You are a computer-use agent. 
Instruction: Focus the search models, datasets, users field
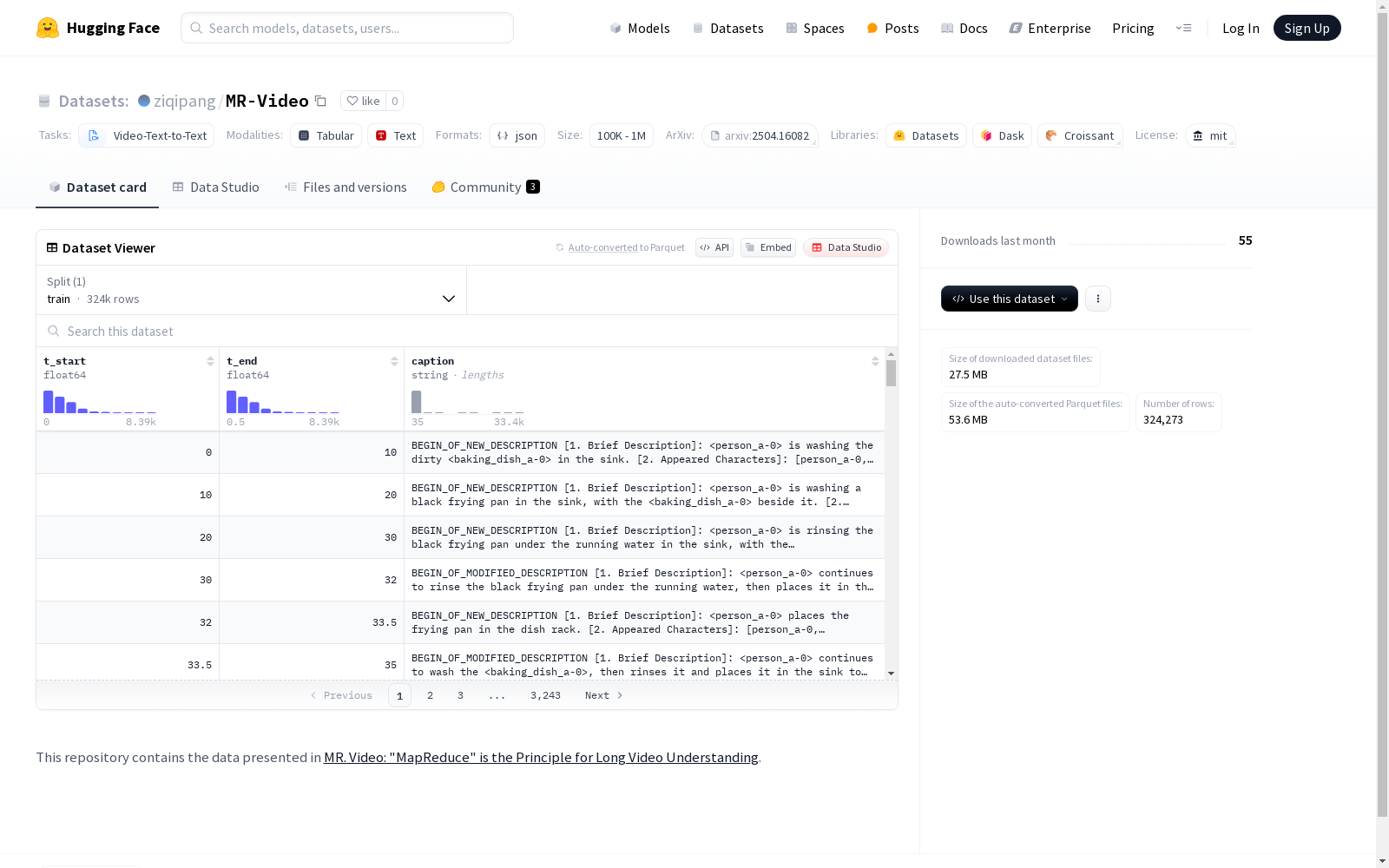[x=347, y=28]
